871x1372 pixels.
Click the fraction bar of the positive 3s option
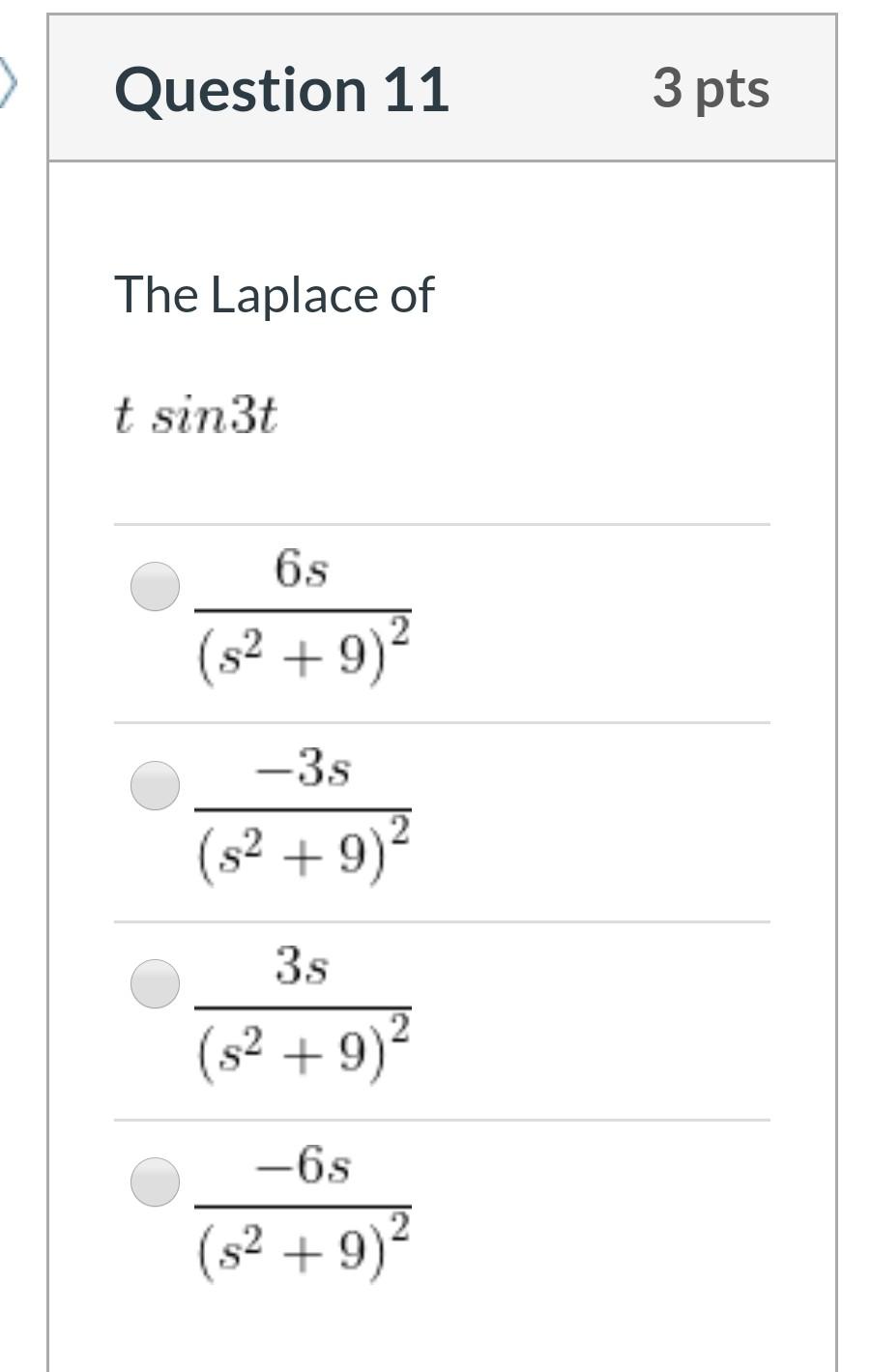pyautogui.click(x=304, y=1007)
